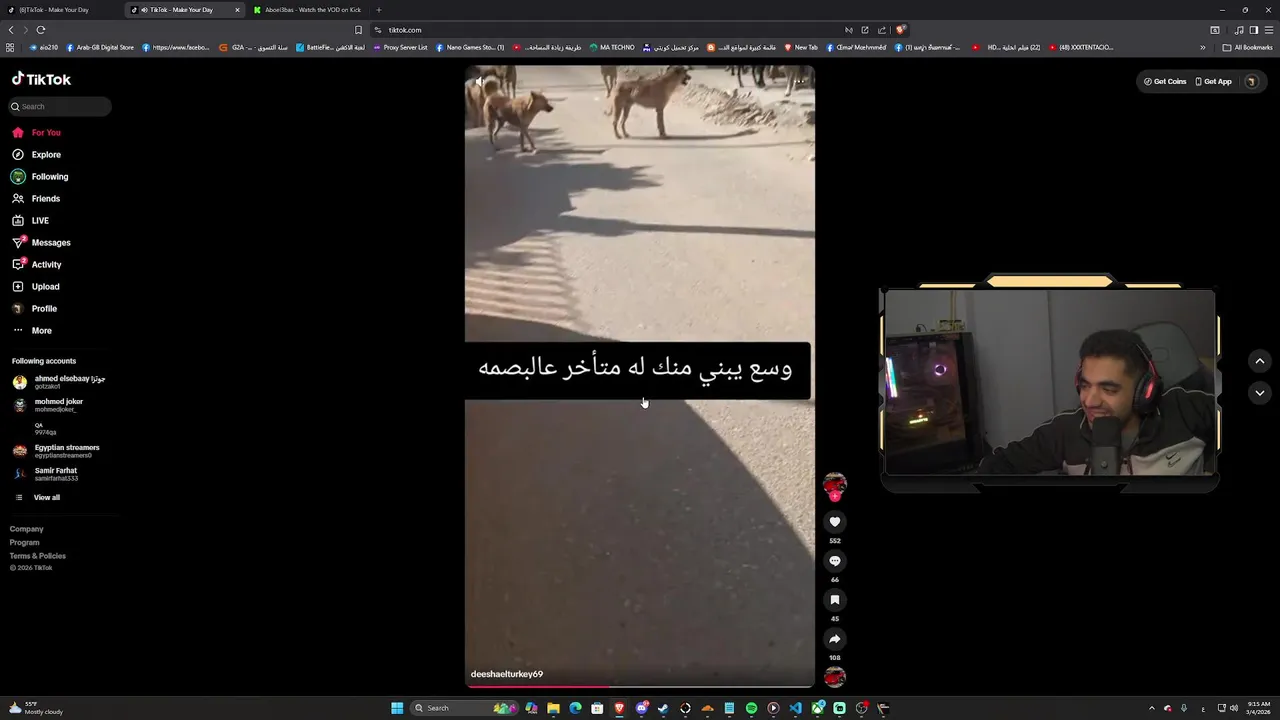Open the Company footer link
The image size is (1280, 720).
(27, 529)
